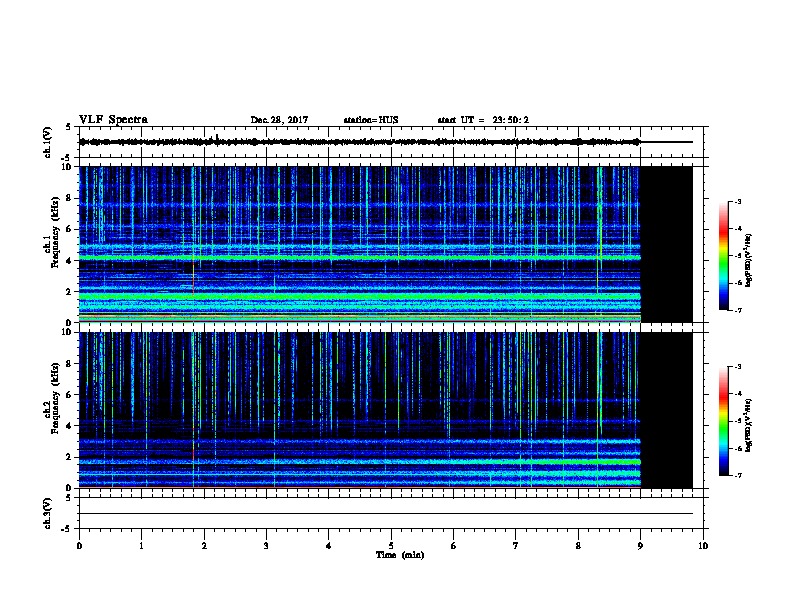Click the ch.2 spectrogram color bar
The width and height of the screenshot is (792, 612).
pyautogui.click(x=723, y=421)
